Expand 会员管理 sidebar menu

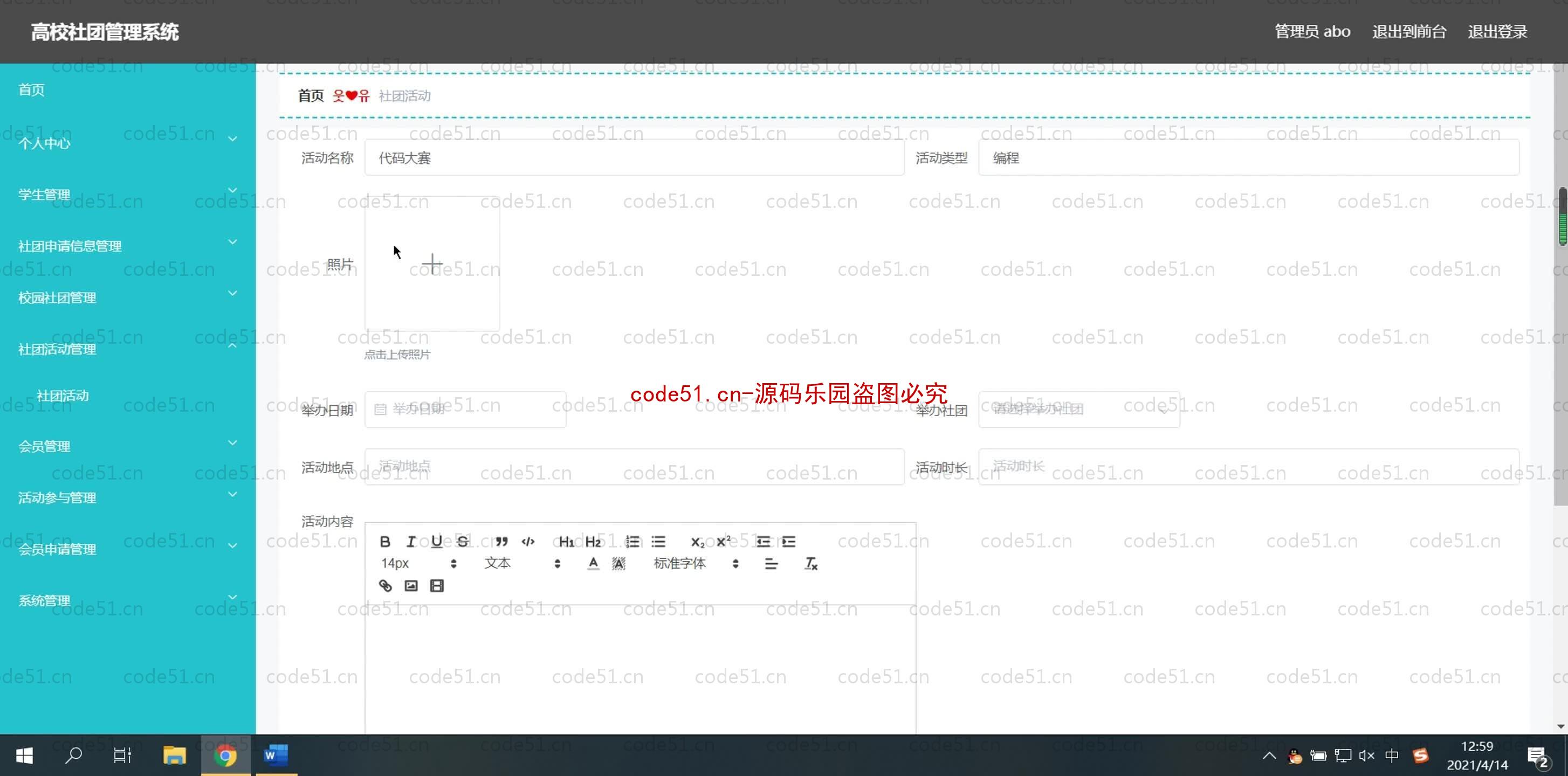[128, 446]
